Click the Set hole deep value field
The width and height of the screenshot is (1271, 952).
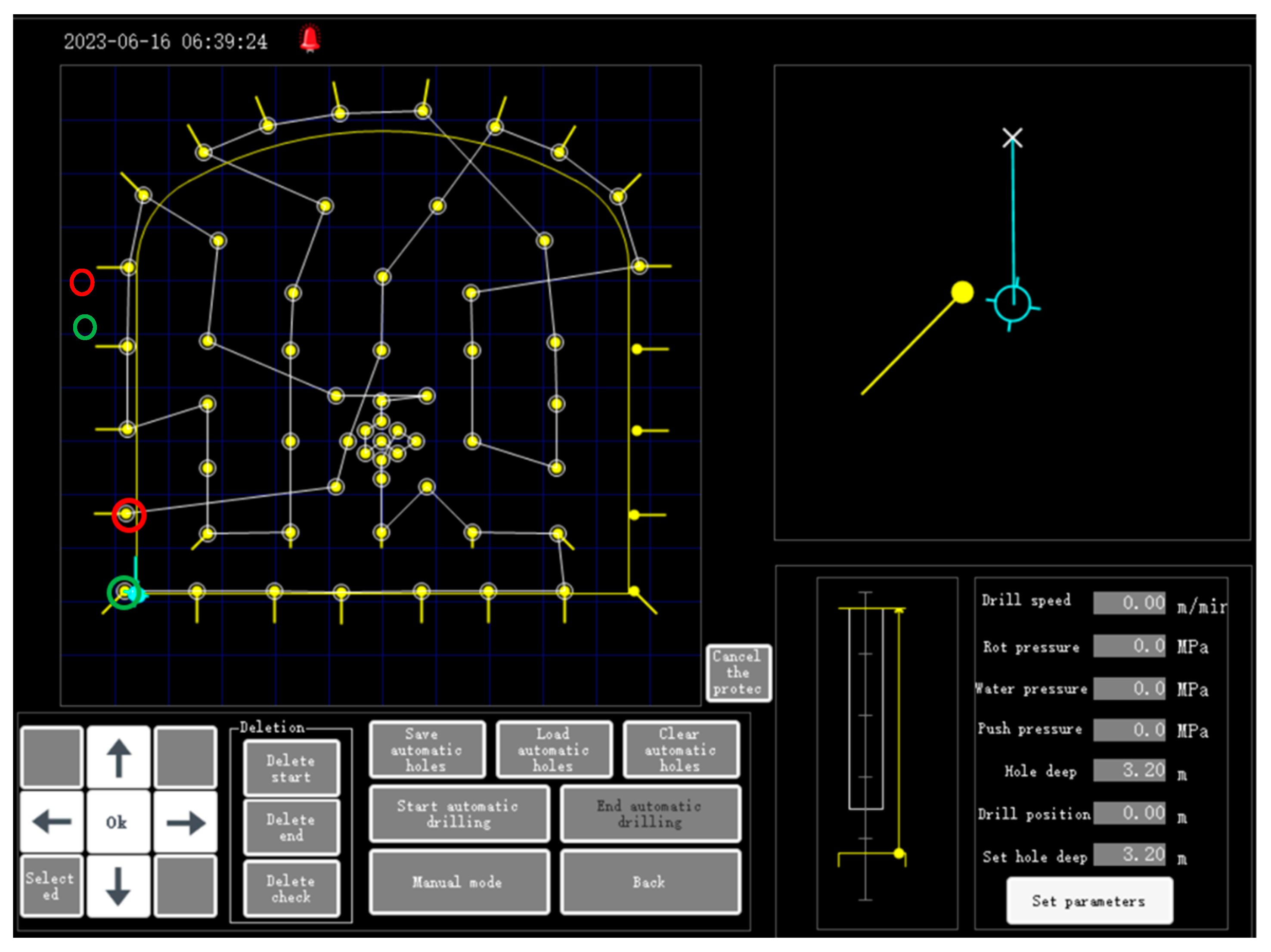point(1129,854)
